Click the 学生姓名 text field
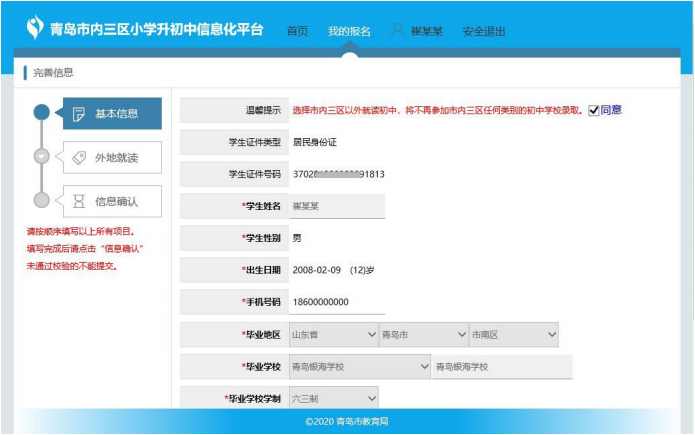This screenshot has width=695, height=435. click(x=336, y=206)
